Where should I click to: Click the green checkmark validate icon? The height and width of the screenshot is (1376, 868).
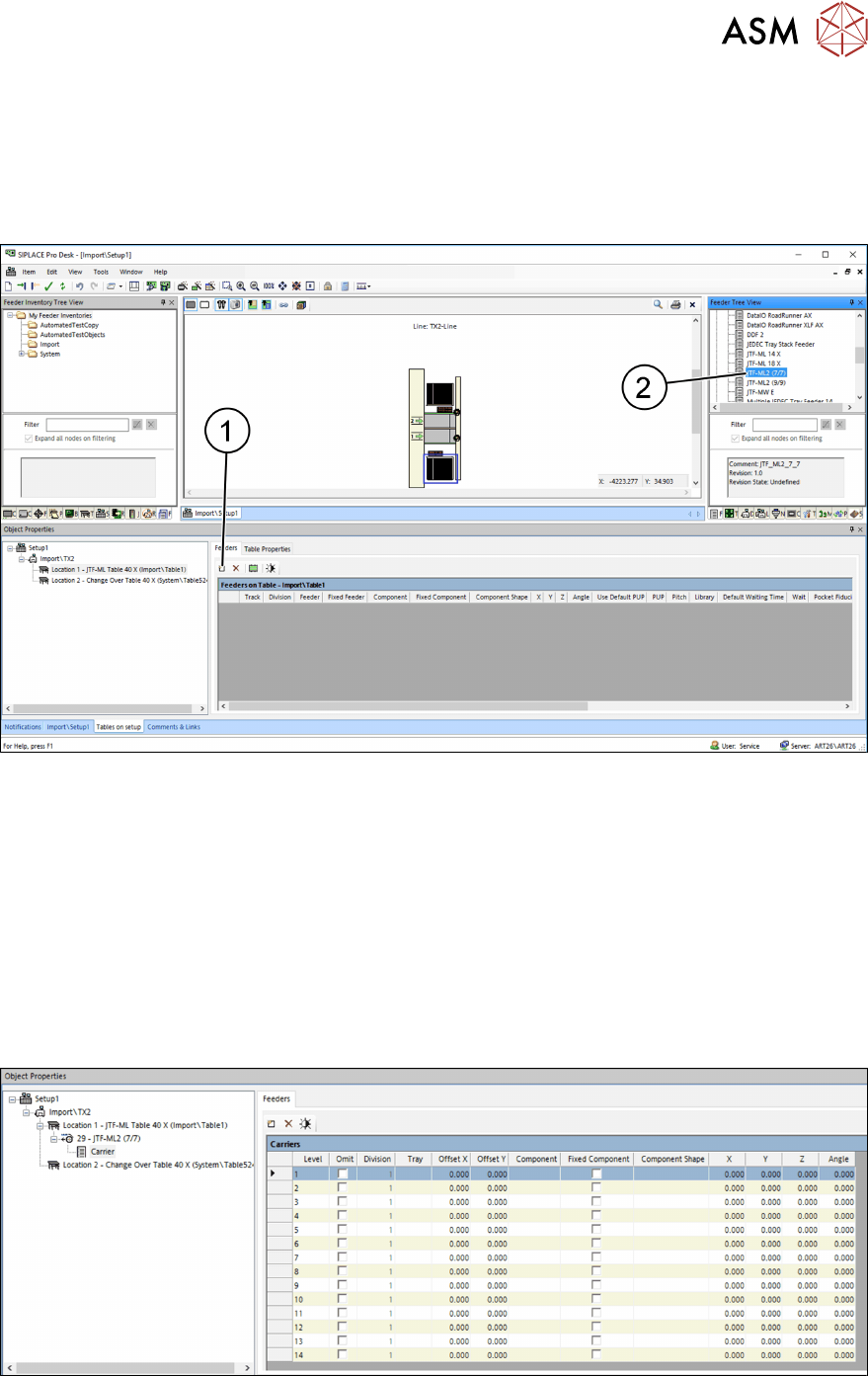pos(48,285)
